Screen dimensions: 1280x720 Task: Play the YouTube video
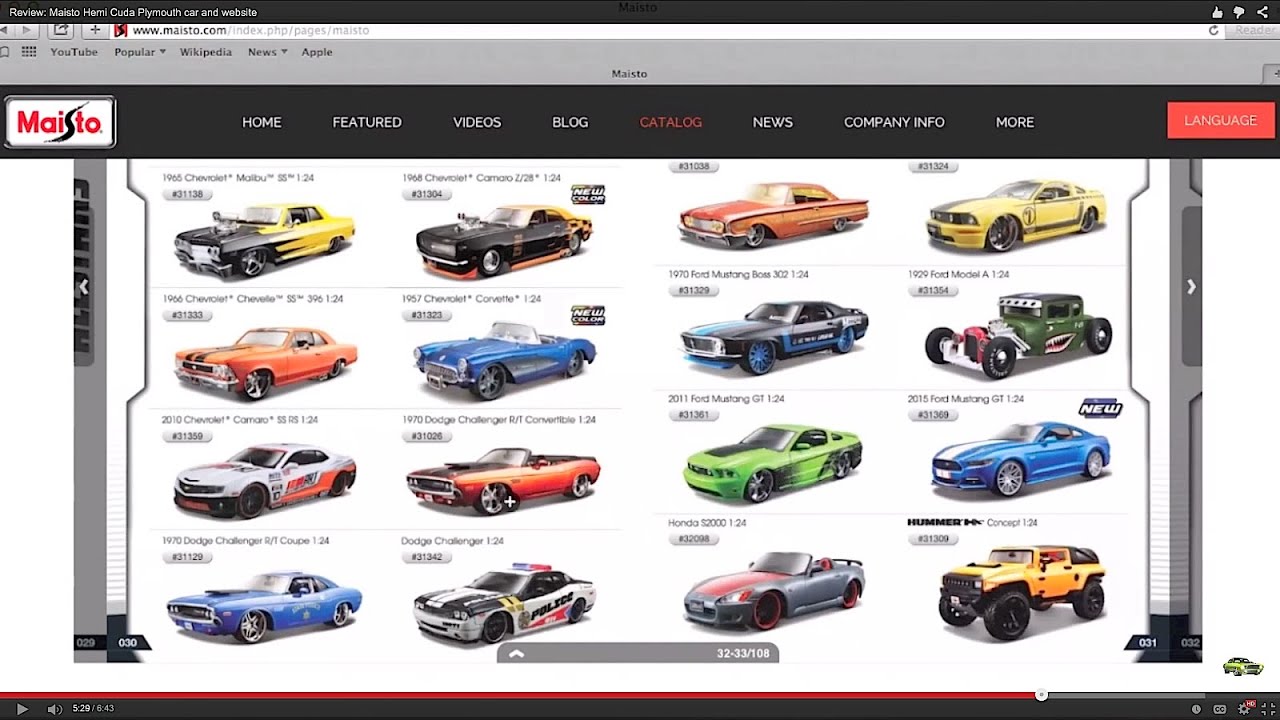click(22, 709)
